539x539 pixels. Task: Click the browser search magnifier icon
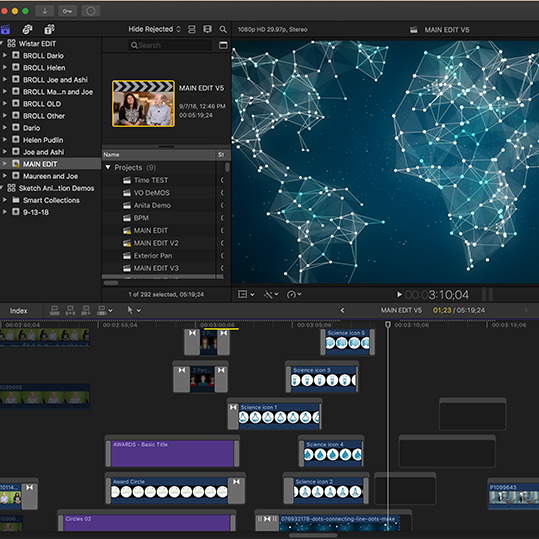pyautogui.click(x=223, y=30)
